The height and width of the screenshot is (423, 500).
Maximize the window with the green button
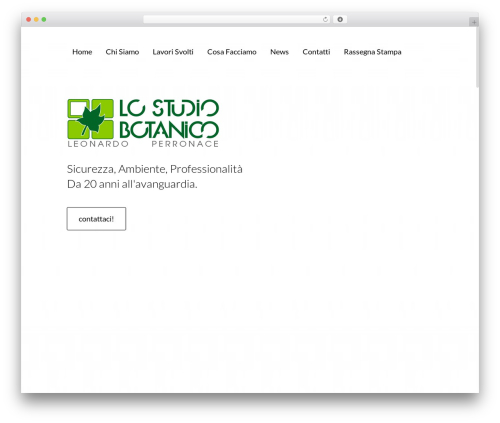pyautogui.click(x=44, y=19)
